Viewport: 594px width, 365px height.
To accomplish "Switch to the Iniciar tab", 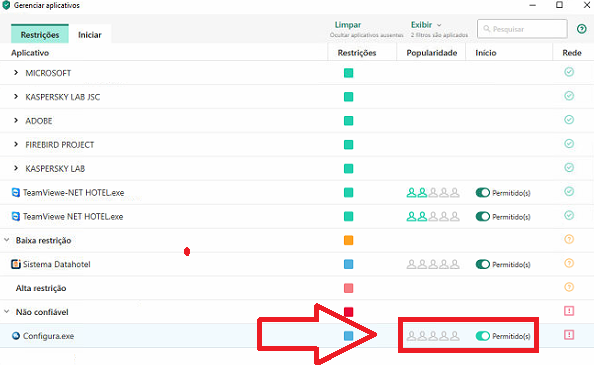I will (x=90, y=34).
